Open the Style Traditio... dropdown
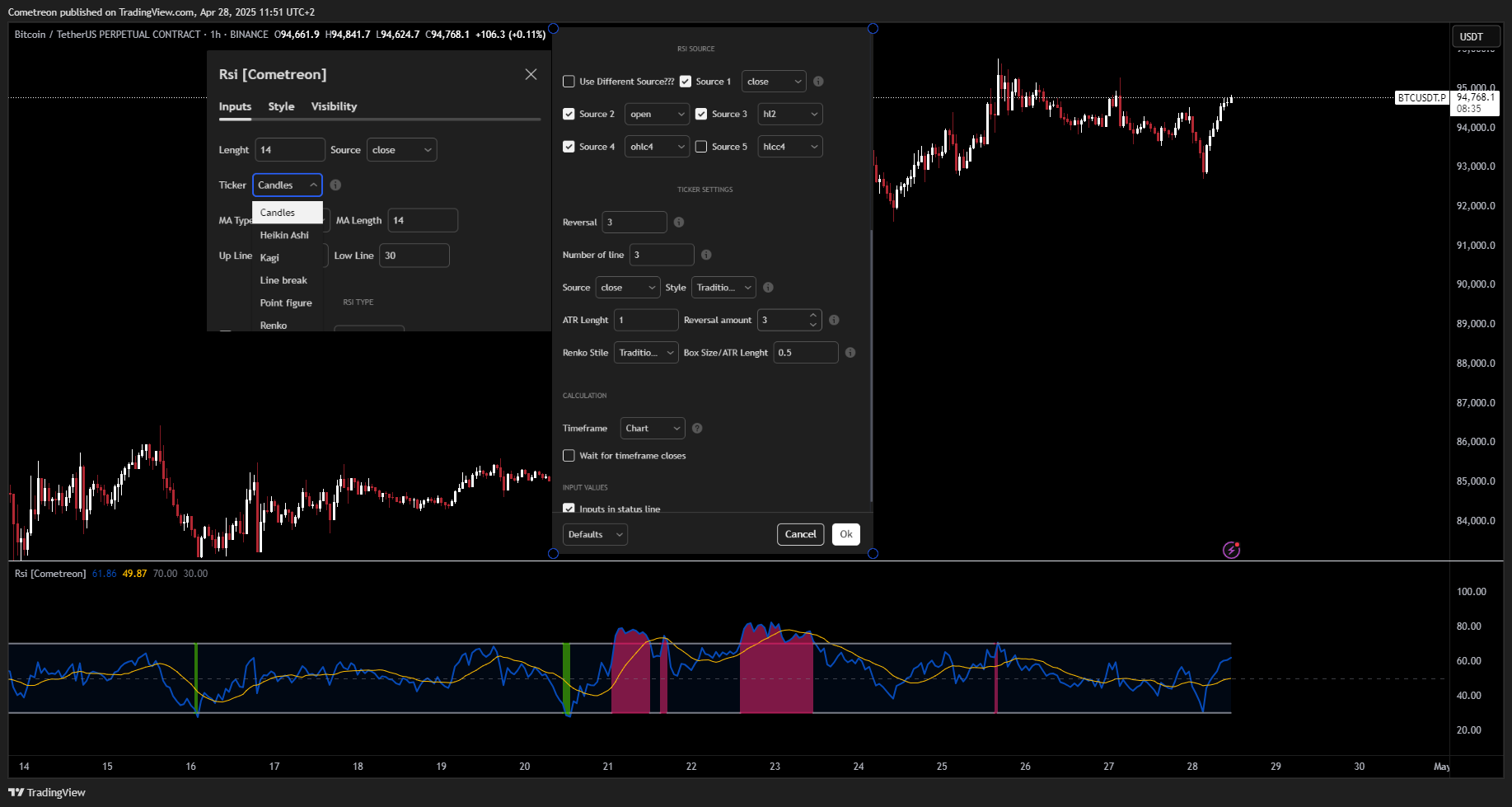This screenshot has width=1512, height=807. pyautogui.click(x=723, y=288)
